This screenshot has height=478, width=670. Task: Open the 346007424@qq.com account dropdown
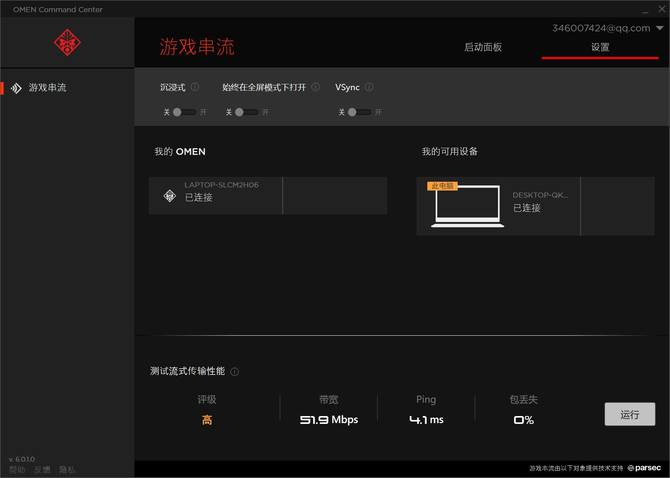pyautogui.click(x=608, y=28)
